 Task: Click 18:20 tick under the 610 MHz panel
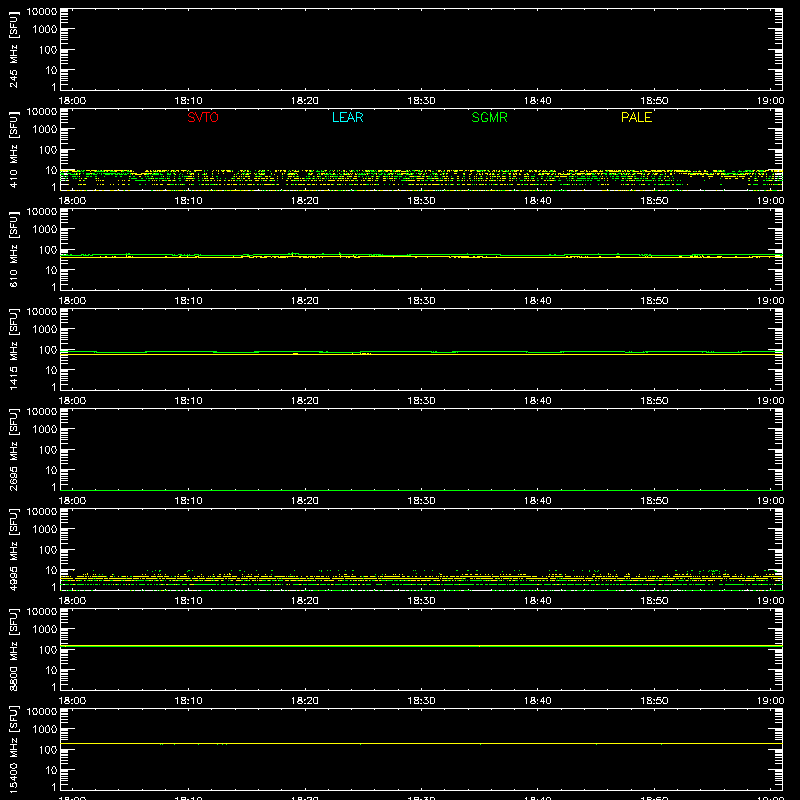305,301
